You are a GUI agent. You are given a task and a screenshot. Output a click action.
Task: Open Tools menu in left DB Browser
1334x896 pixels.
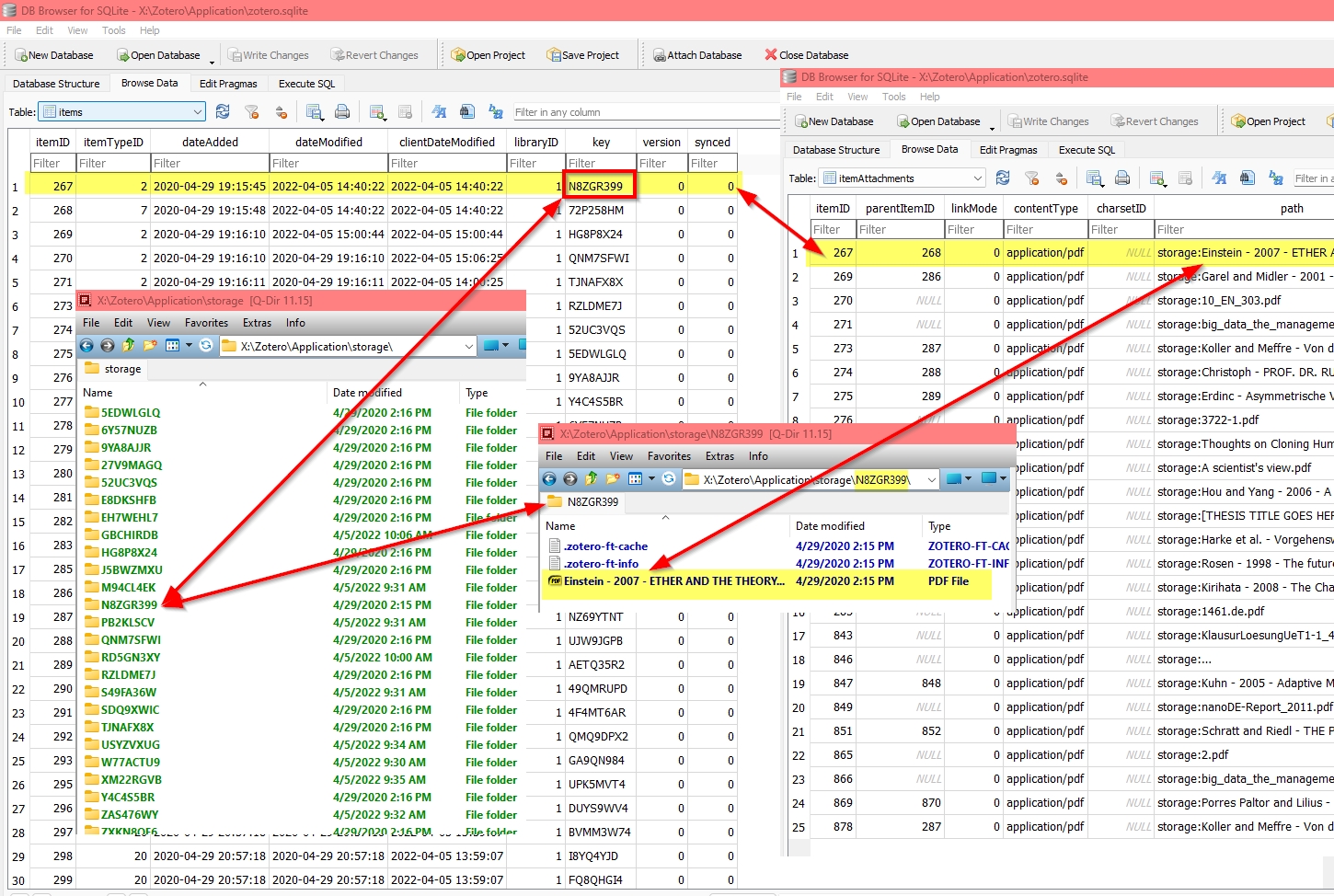pos(114,30)
